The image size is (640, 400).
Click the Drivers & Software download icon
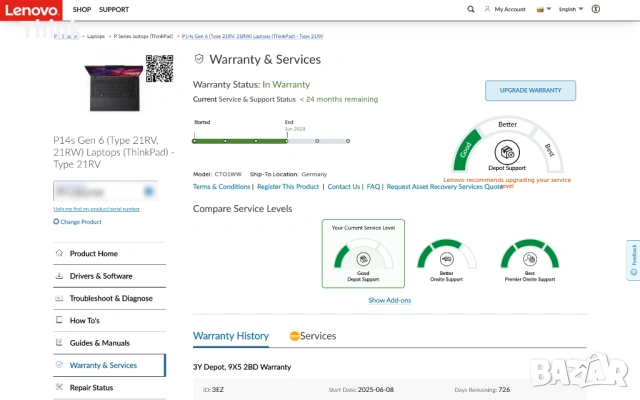click(x=59, y=276)
